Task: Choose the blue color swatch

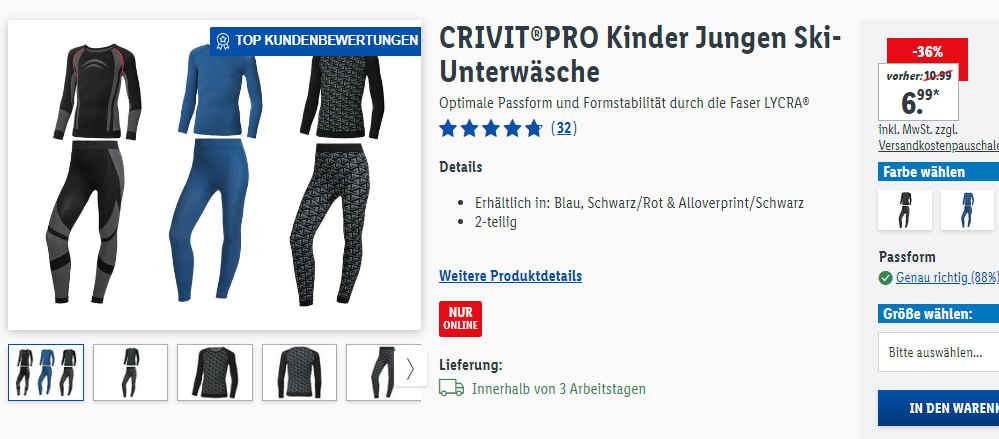Action: [x=967, y=210]
